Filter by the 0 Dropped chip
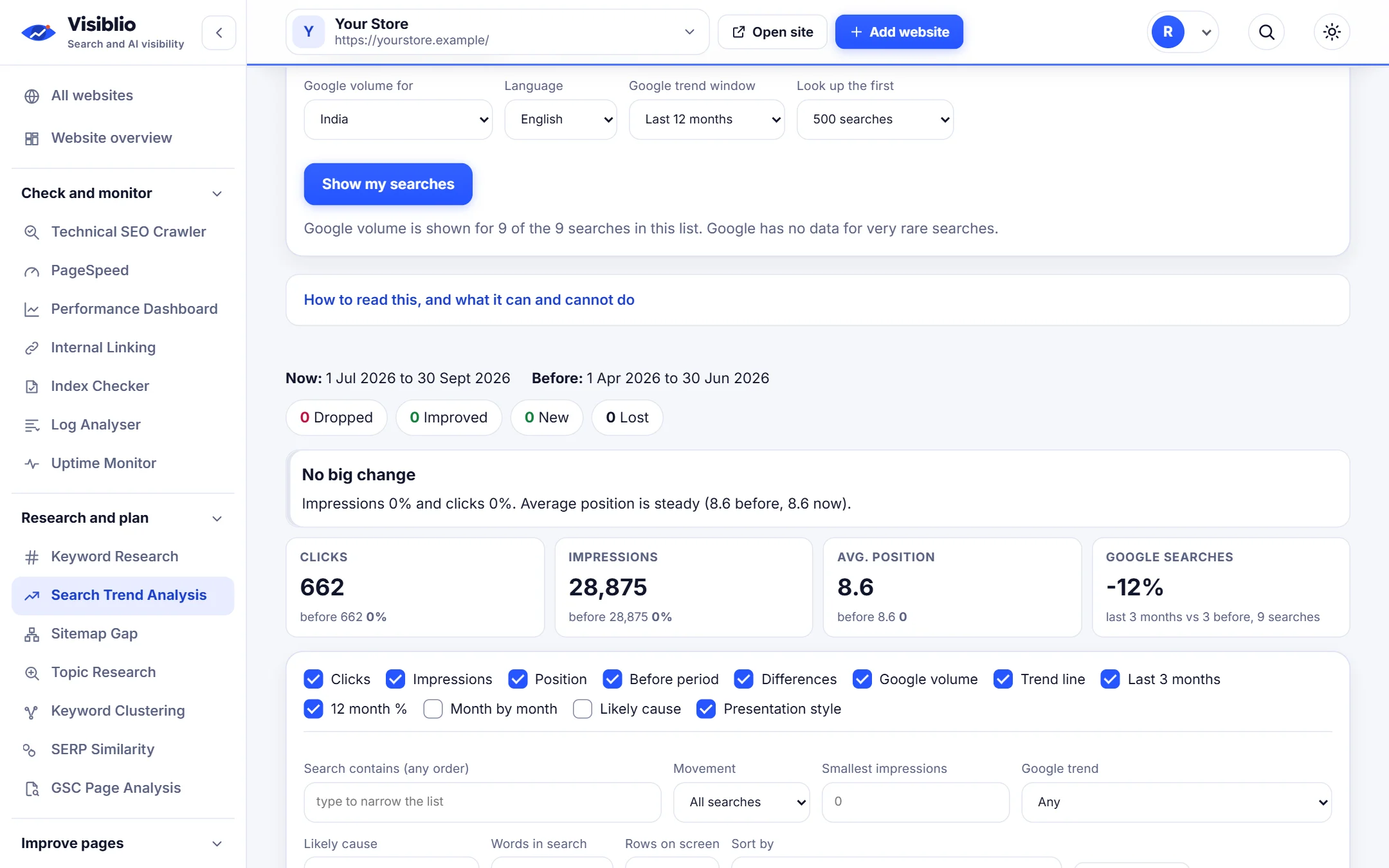 coord(336,418)
